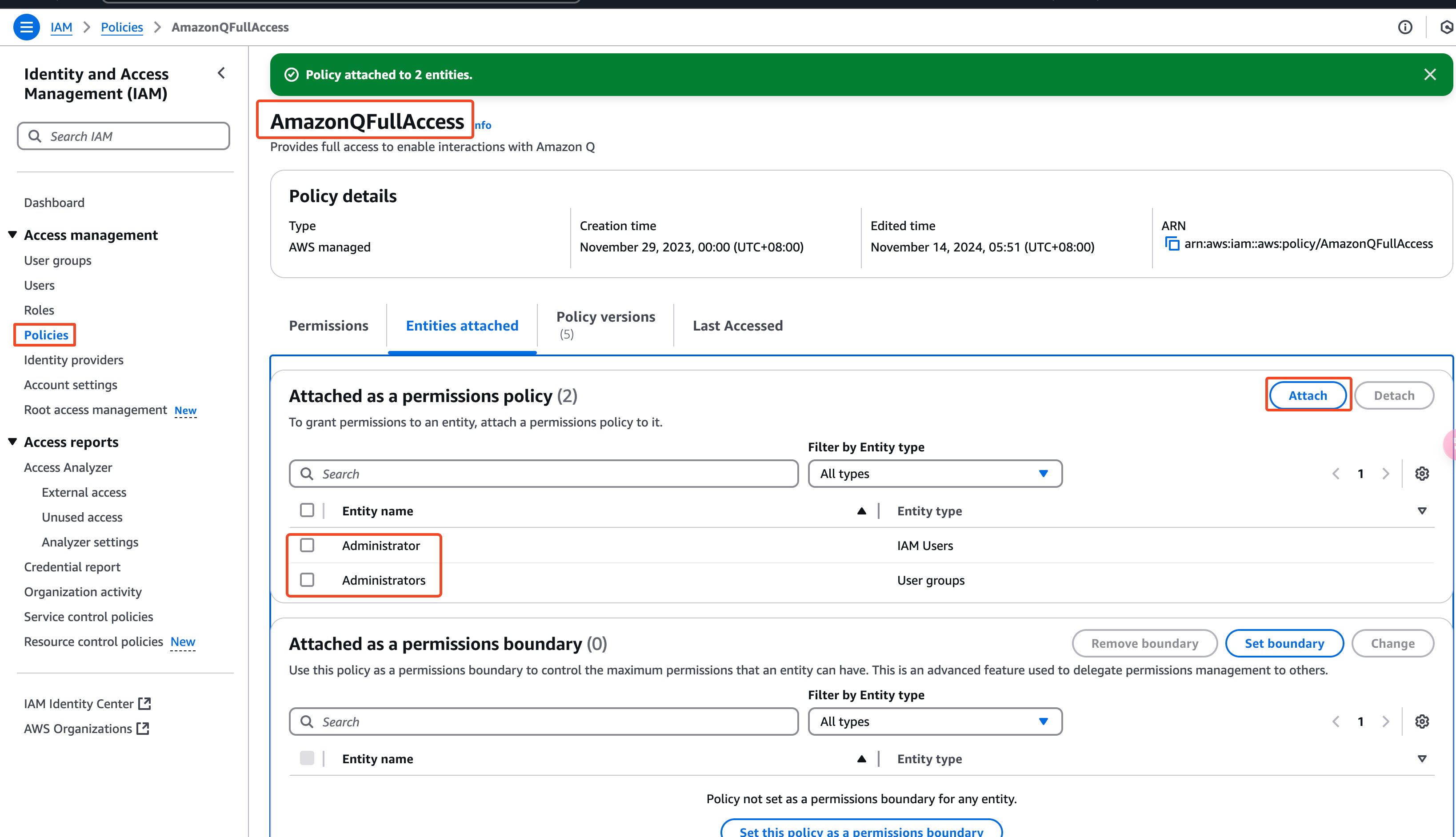Open AWS Organizations external link
The image size is (1456, 837).
tap(86, 728)
